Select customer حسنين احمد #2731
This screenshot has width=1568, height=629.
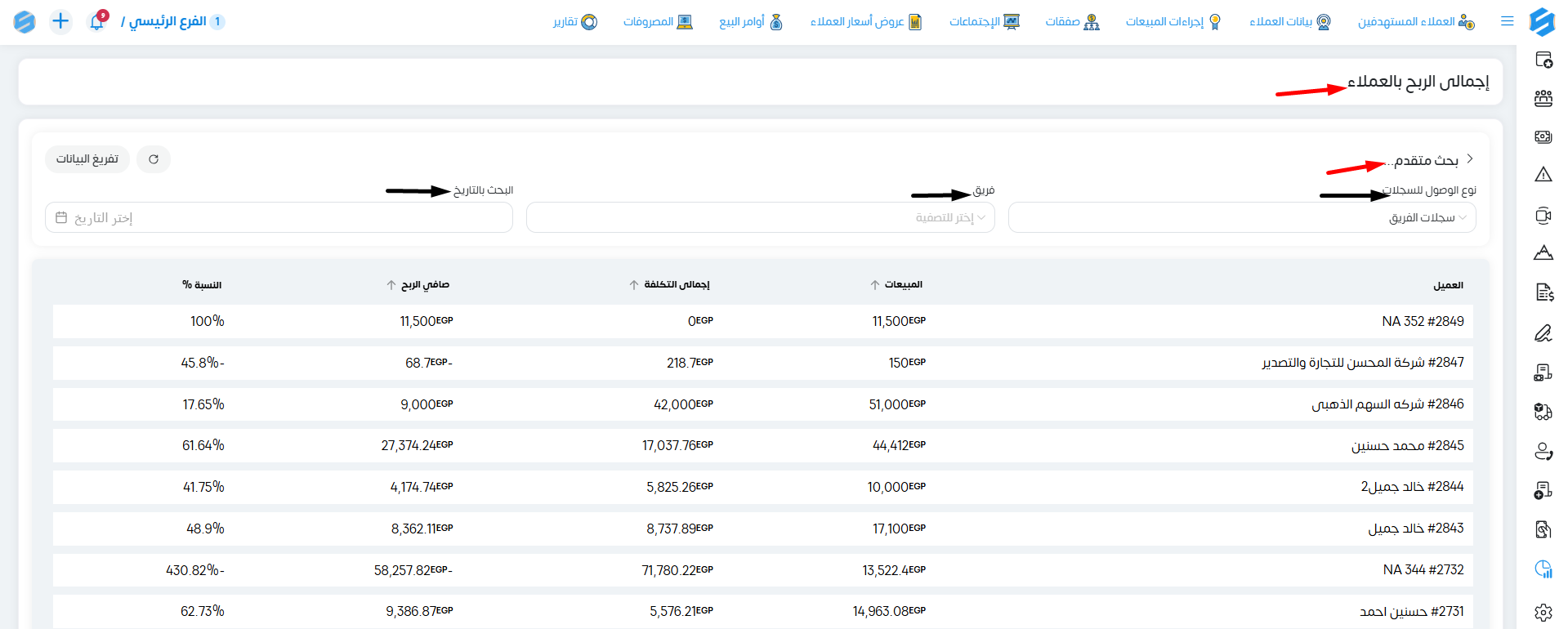coord(1412,611)
